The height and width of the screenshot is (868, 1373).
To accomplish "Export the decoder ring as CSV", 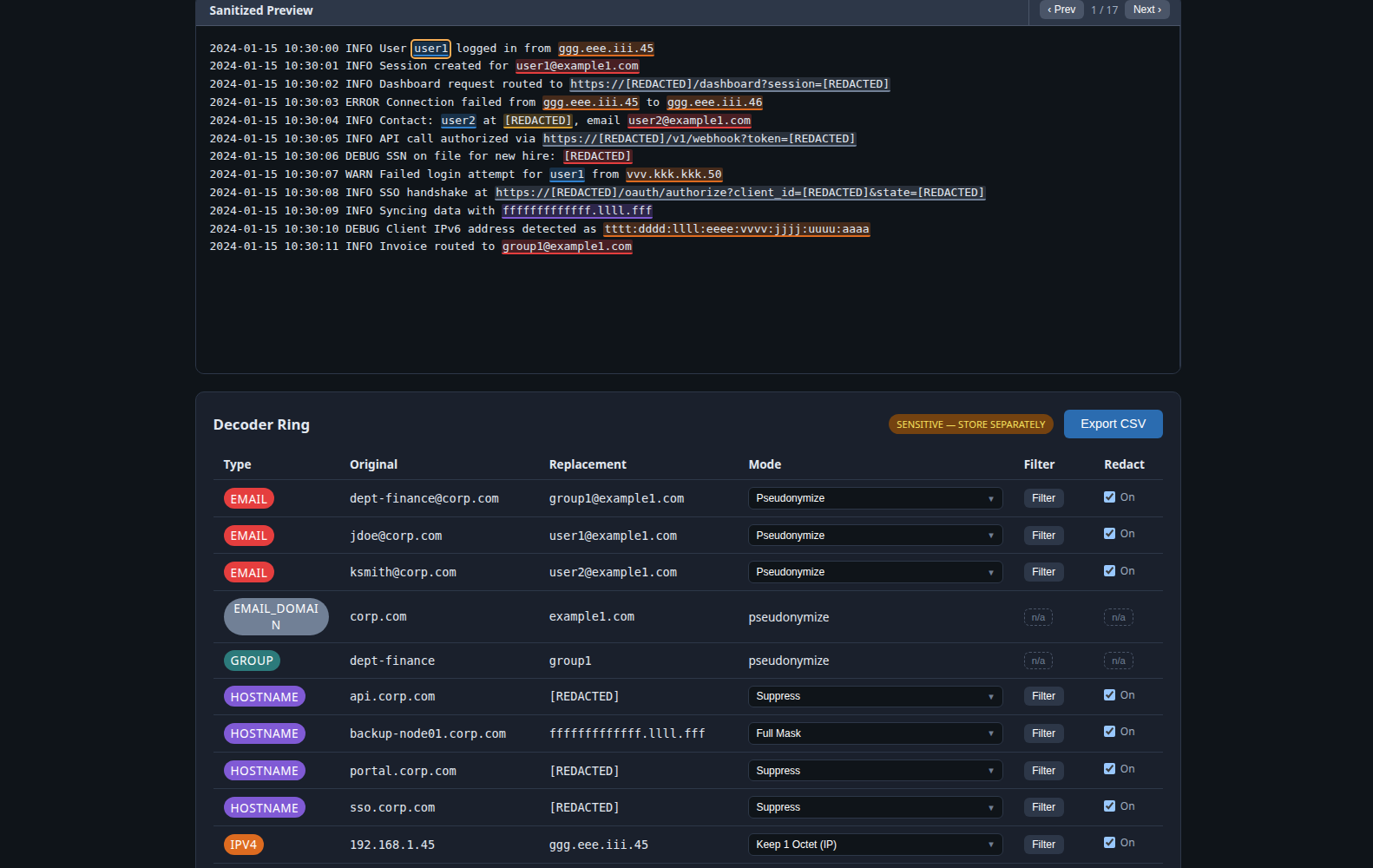I will pos(1113,424).
